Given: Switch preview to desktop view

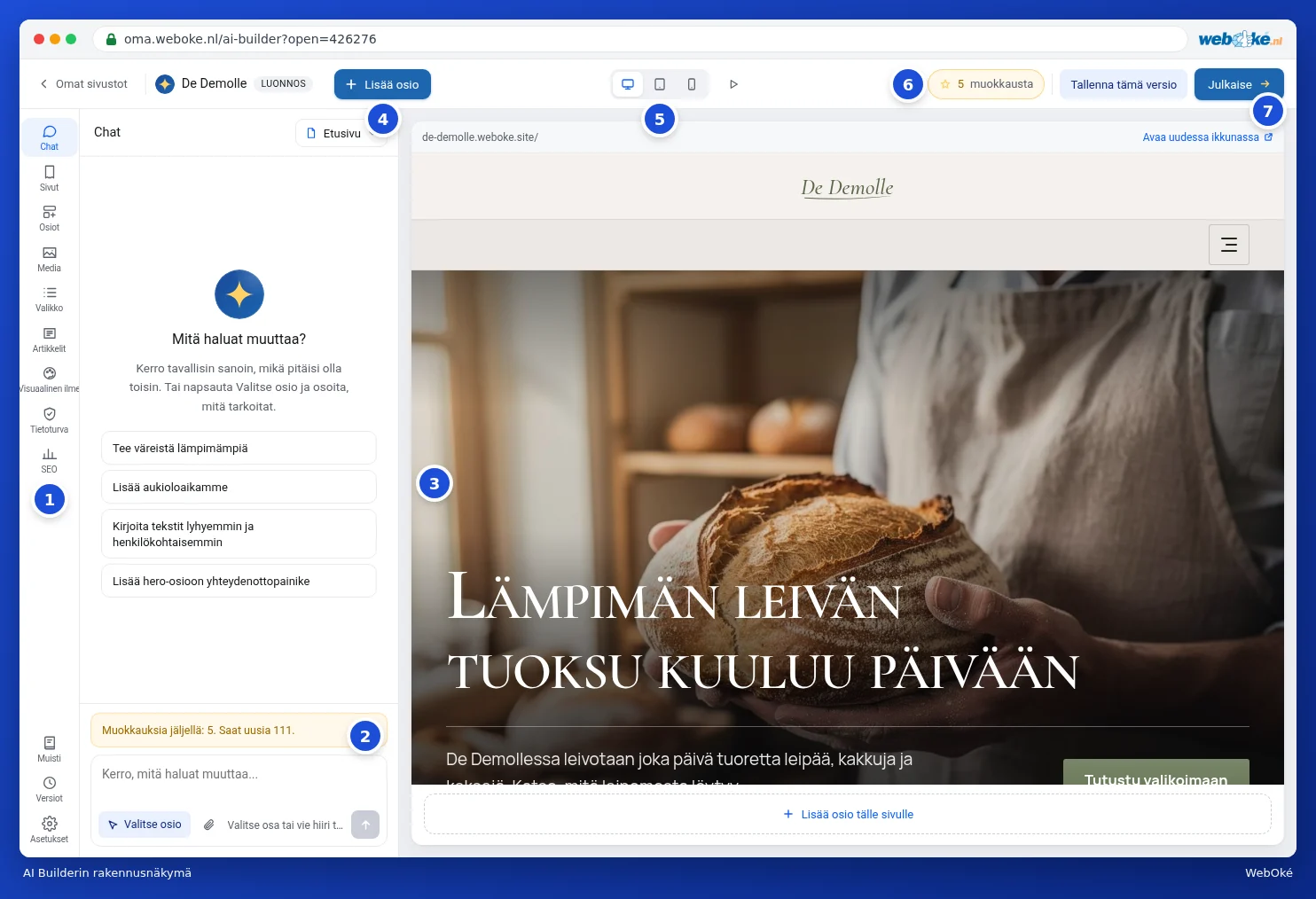Looking at the screenshot, I should (x=628, y=84).
